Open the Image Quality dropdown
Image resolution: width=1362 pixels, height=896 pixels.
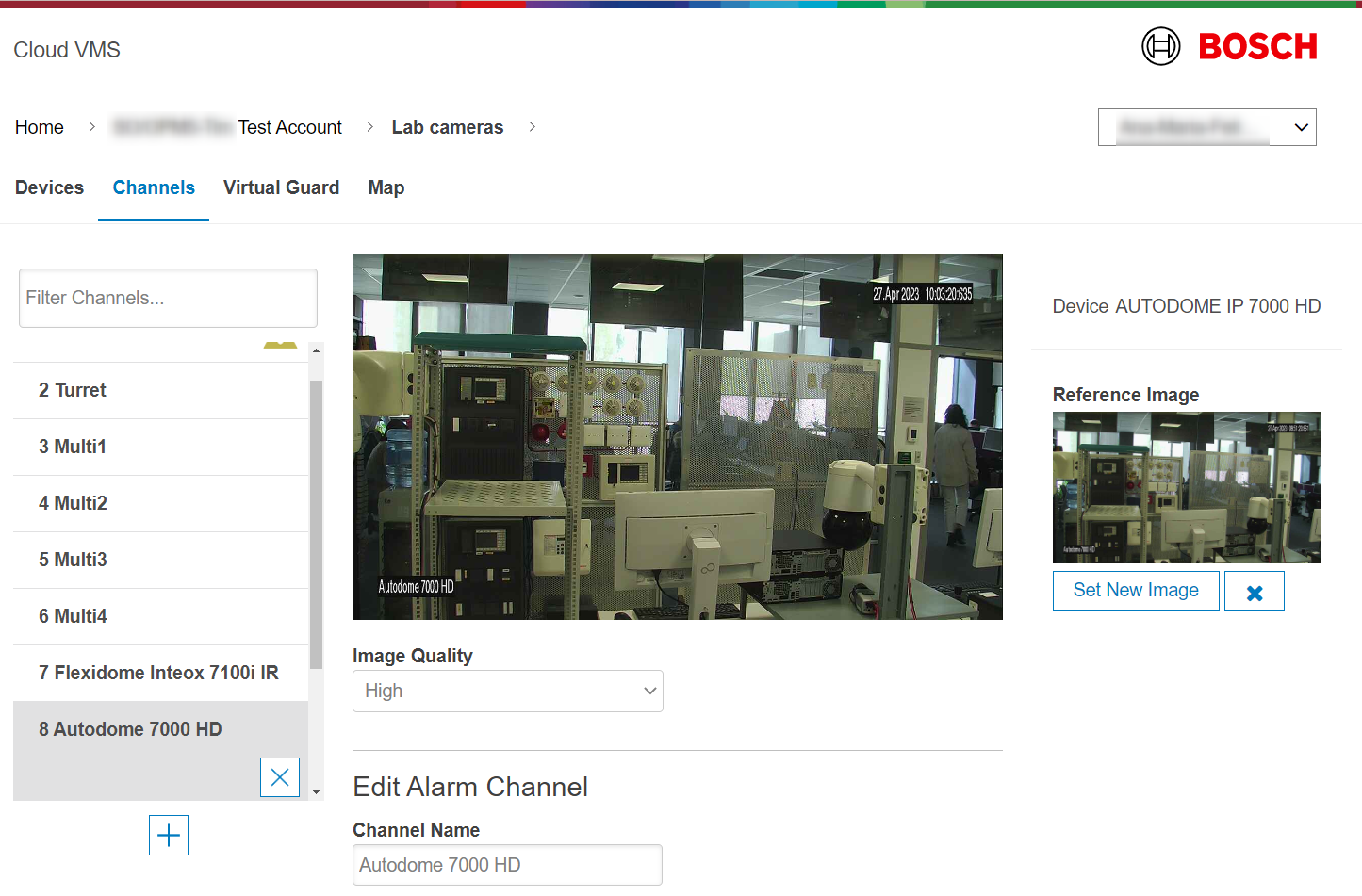tap(507, 692)
